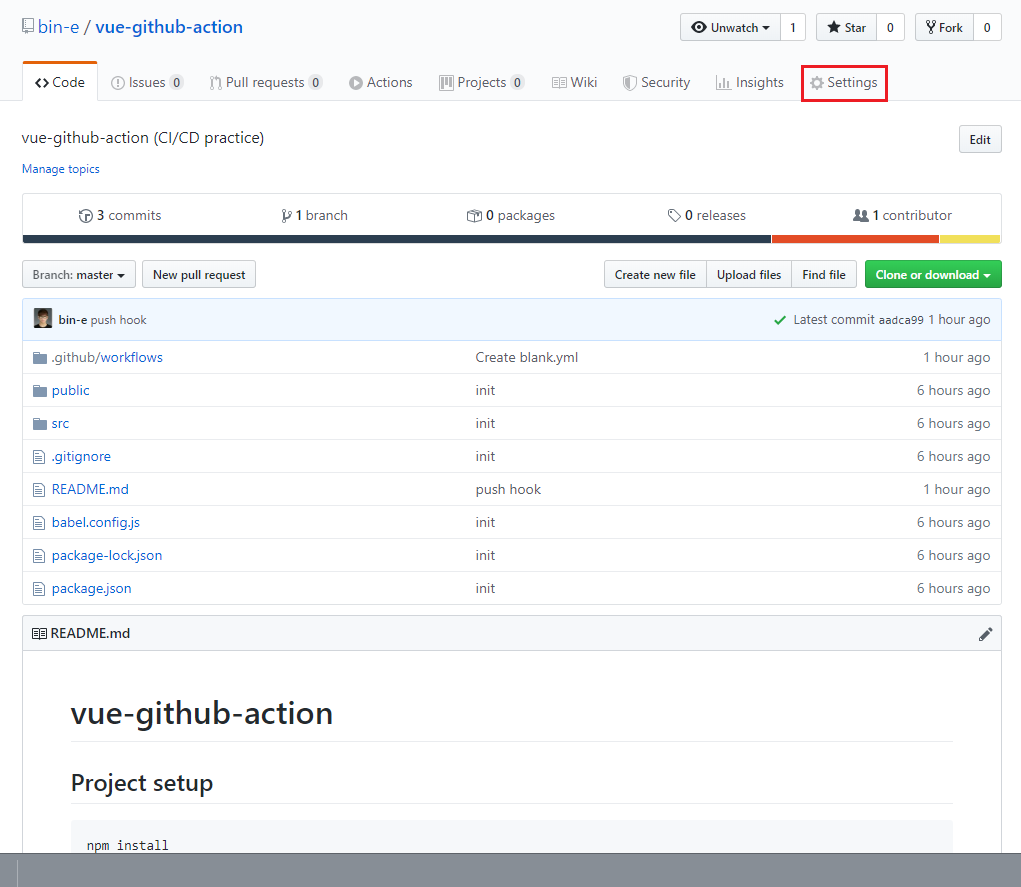Open the .github/workflows folder
Screen dimensions: 1021x887
pos(107,358)
